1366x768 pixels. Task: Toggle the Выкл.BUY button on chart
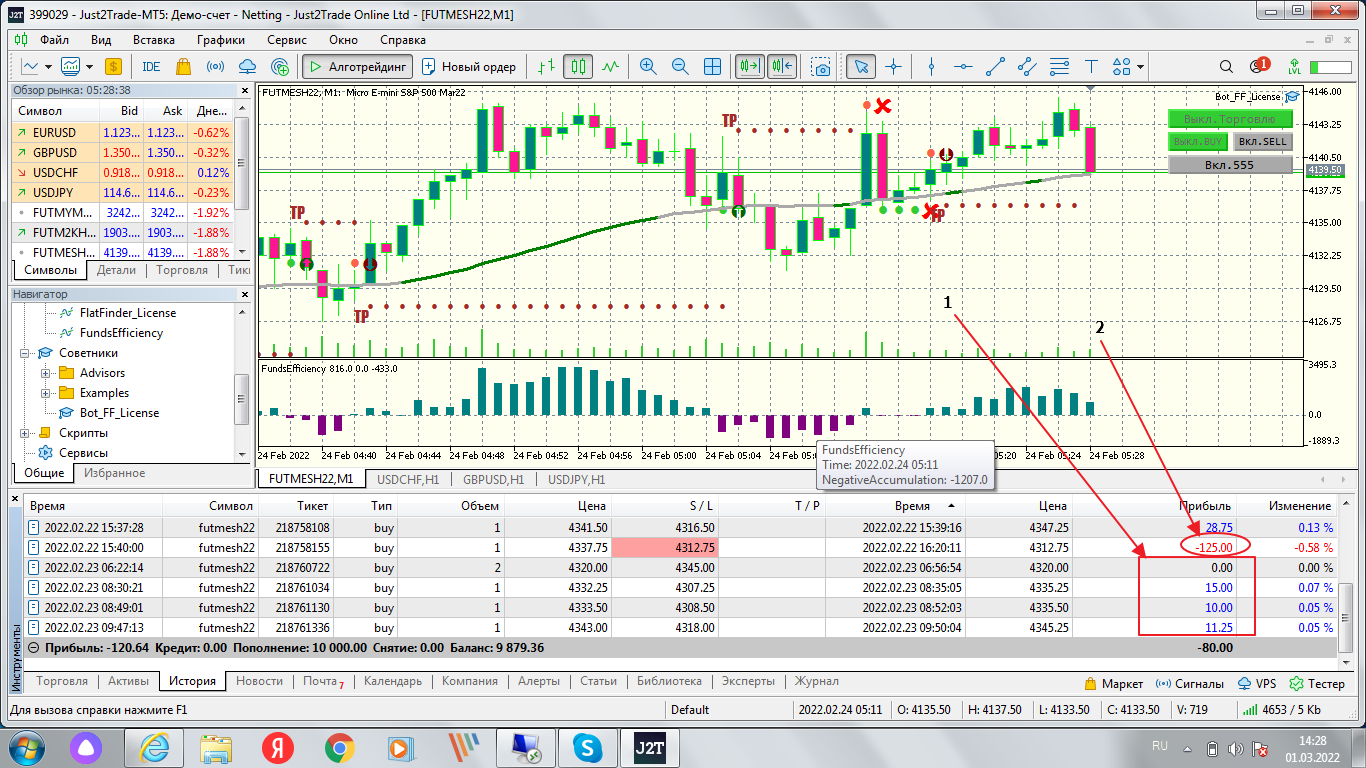coord(1198,142)
